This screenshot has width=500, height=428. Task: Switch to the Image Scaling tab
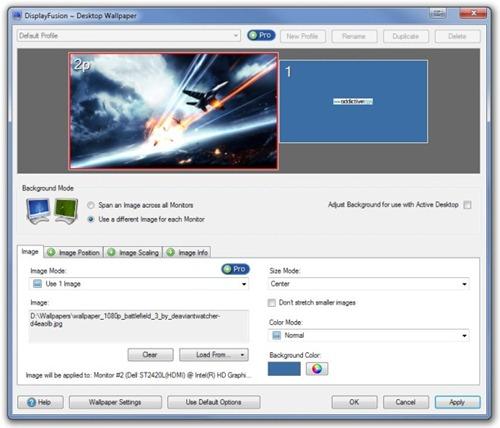[133, 252]
